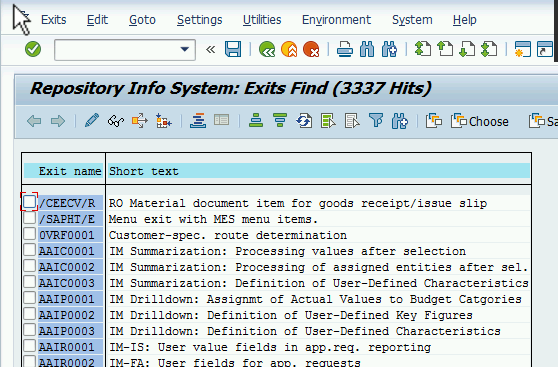Image resolution: width=558 pixels, height=367 pixels.
Task: Click the Filter funnel icon
Action: [376, 121]
